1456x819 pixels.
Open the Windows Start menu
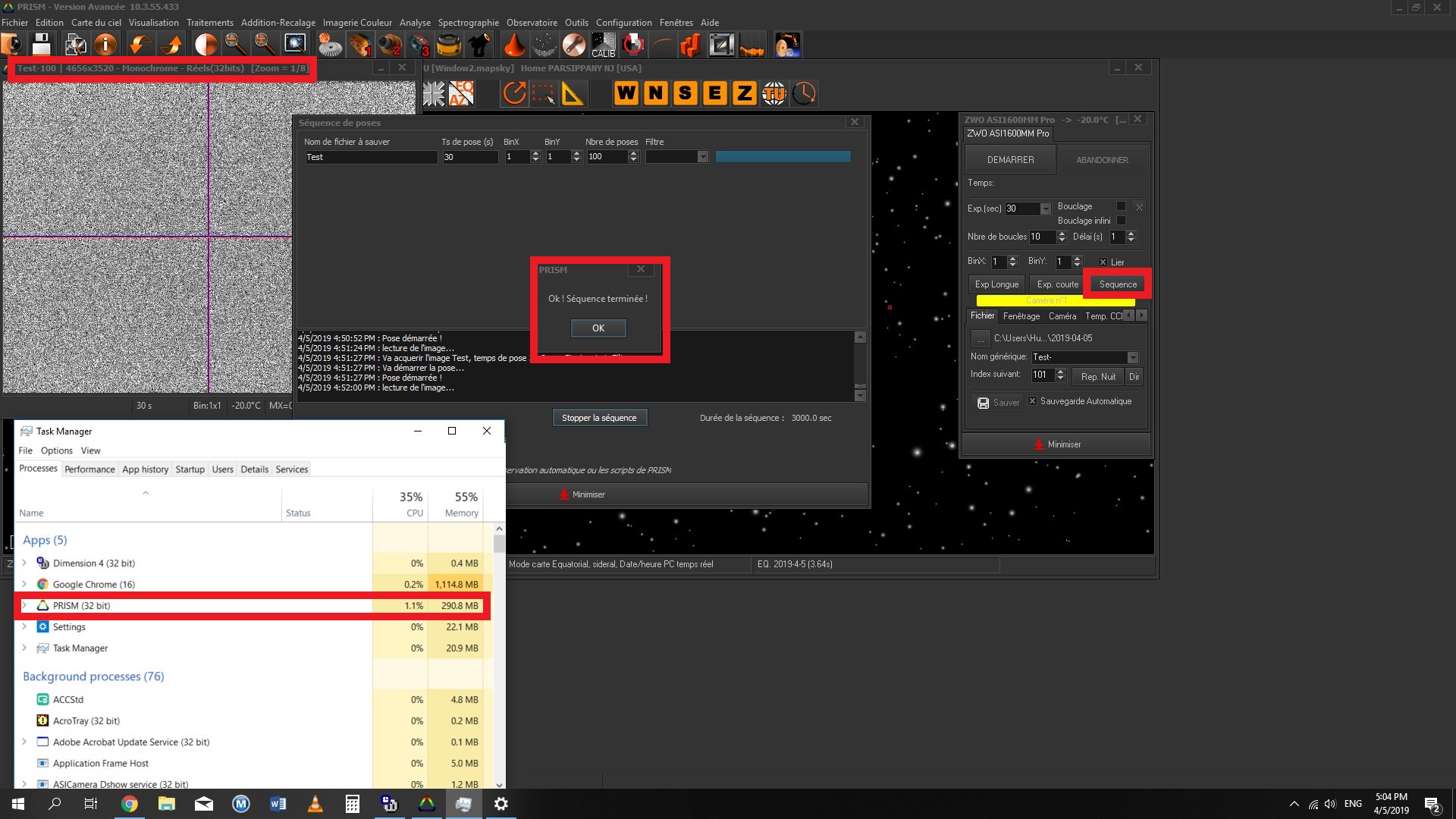(x=18, y=804)
